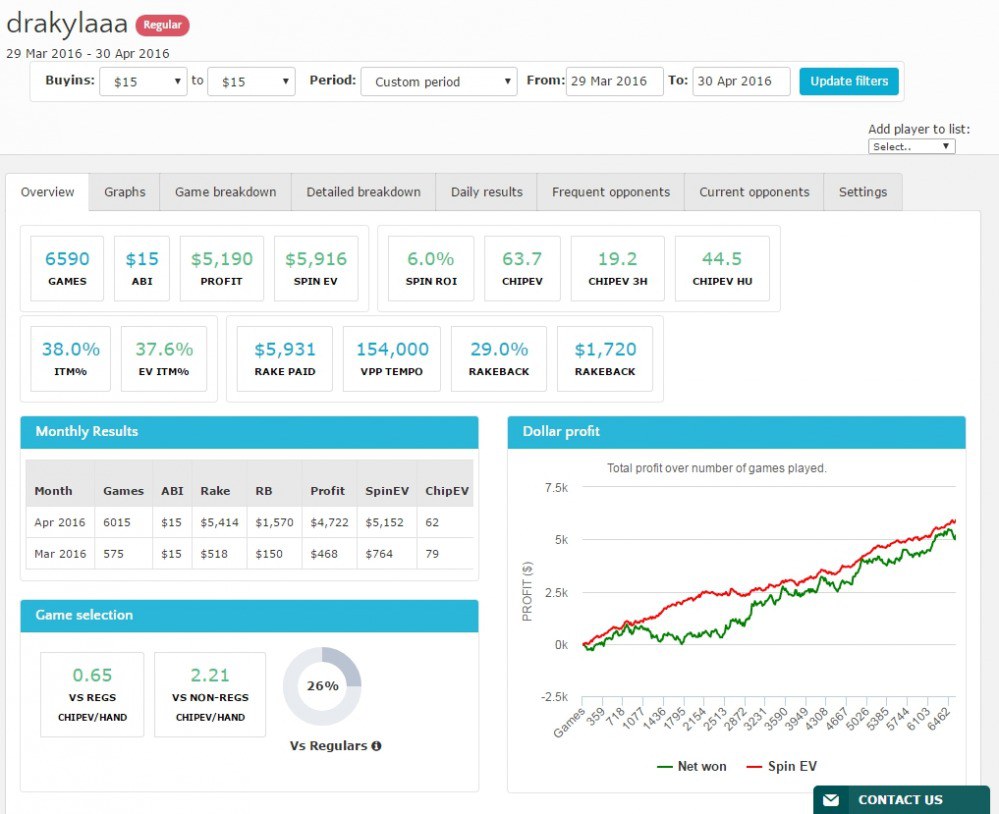Screen dimensions: 999x814
Task: Click the Contact Us button
Action: click(900, 800)
